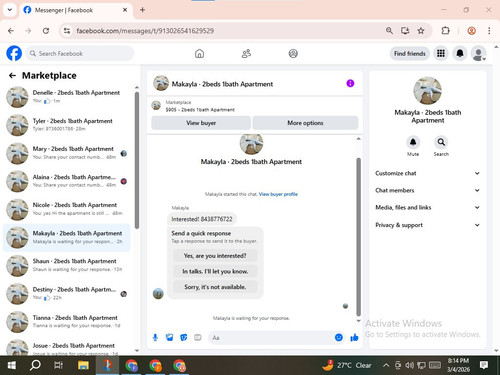Open the account avatar menu
The width and height of the screenshot is (500, 375).
[x=478, y=53]
